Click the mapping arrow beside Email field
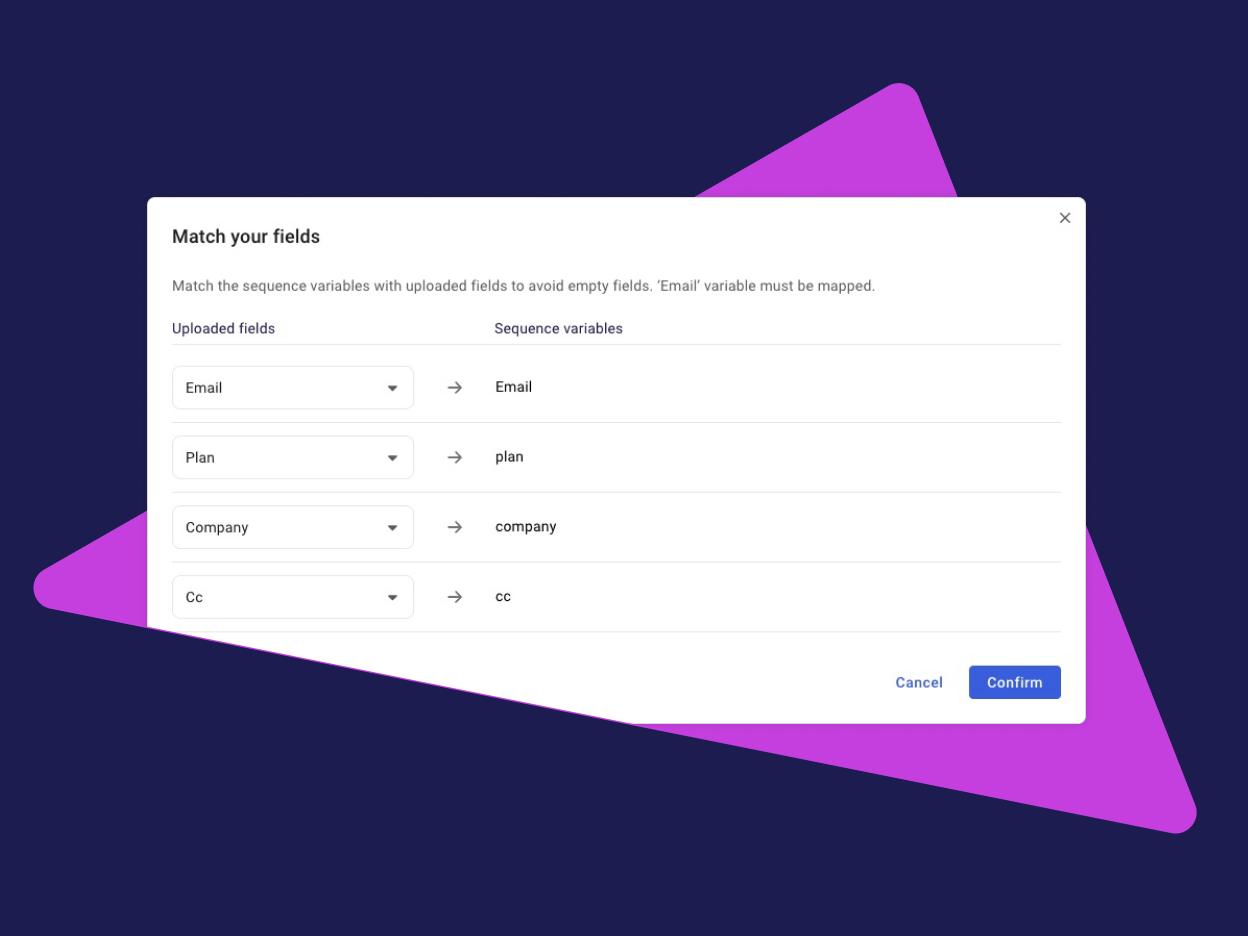The height and width of the screenshot is (936, 1248). (x=455, y=387)
